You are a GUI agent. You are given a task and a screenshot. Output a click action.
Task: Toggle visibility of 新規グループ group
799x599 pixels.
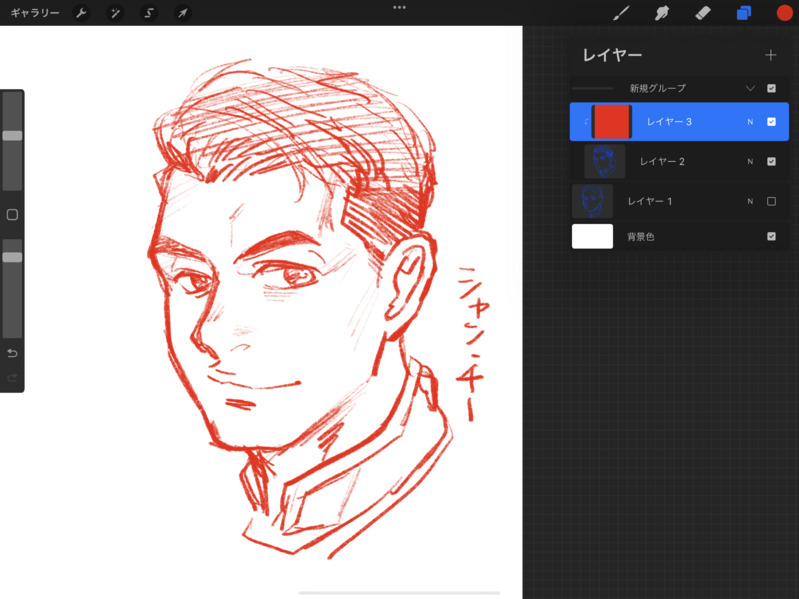(771, 88)
